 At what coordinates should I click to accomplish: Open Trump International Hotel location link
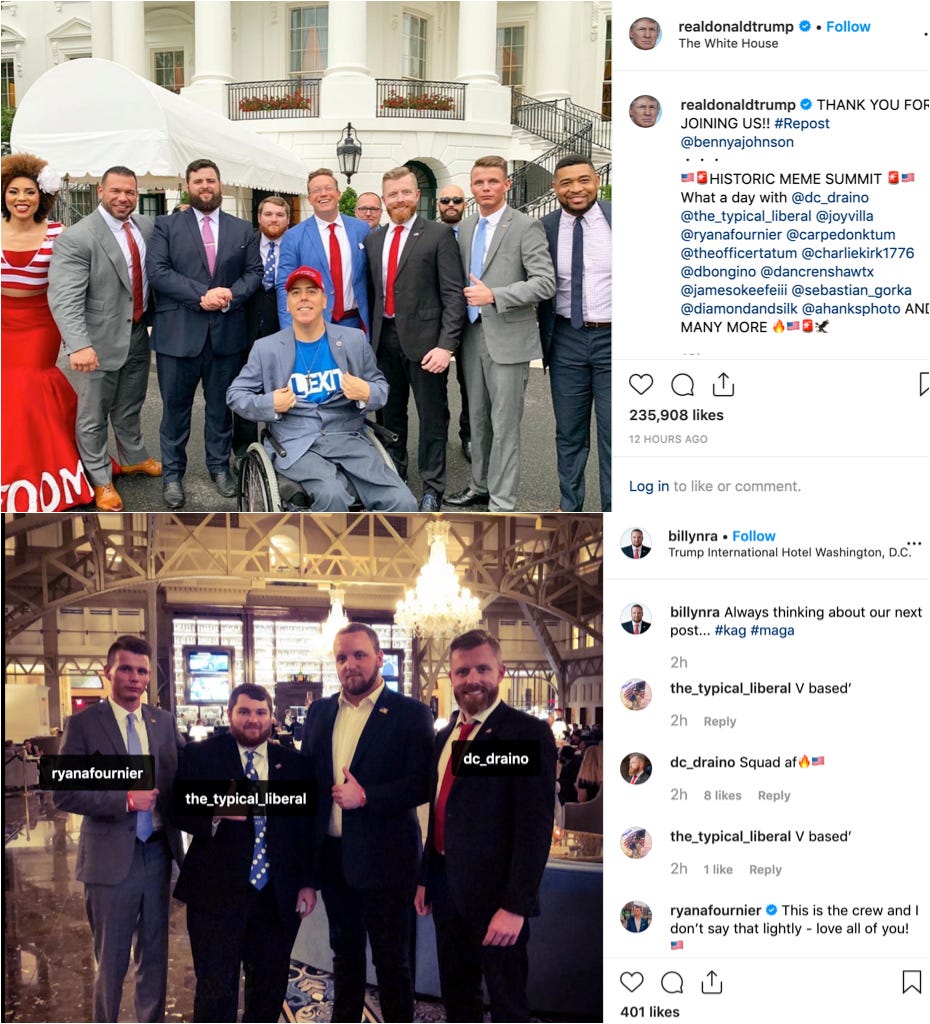pyautogui.click(x=789, y=552)
